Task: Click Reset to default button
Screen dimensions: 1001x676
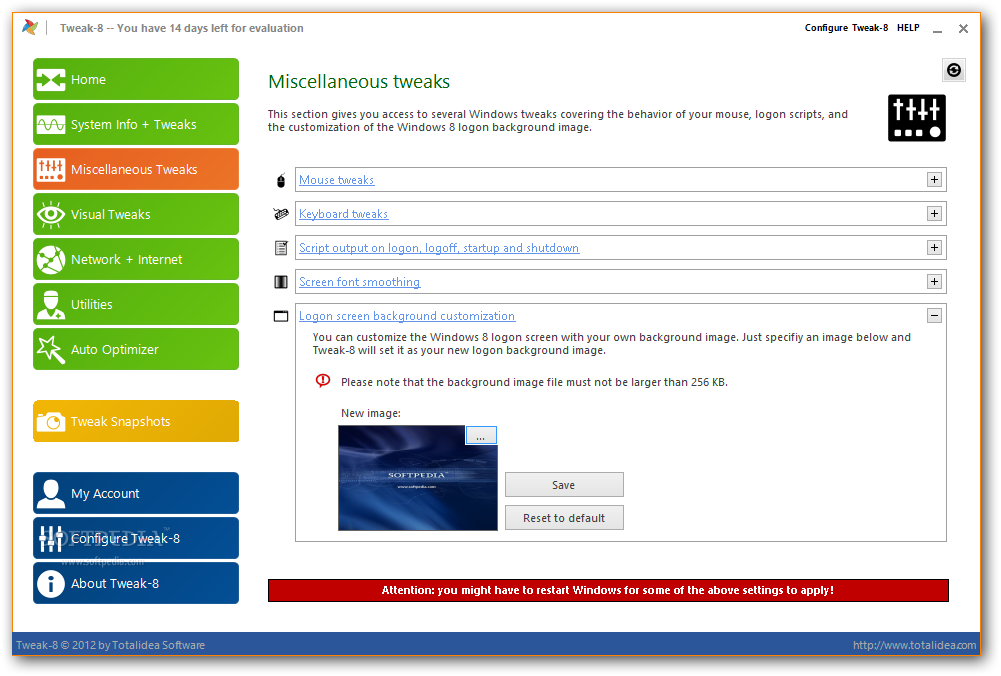Action: coord(564,518)
